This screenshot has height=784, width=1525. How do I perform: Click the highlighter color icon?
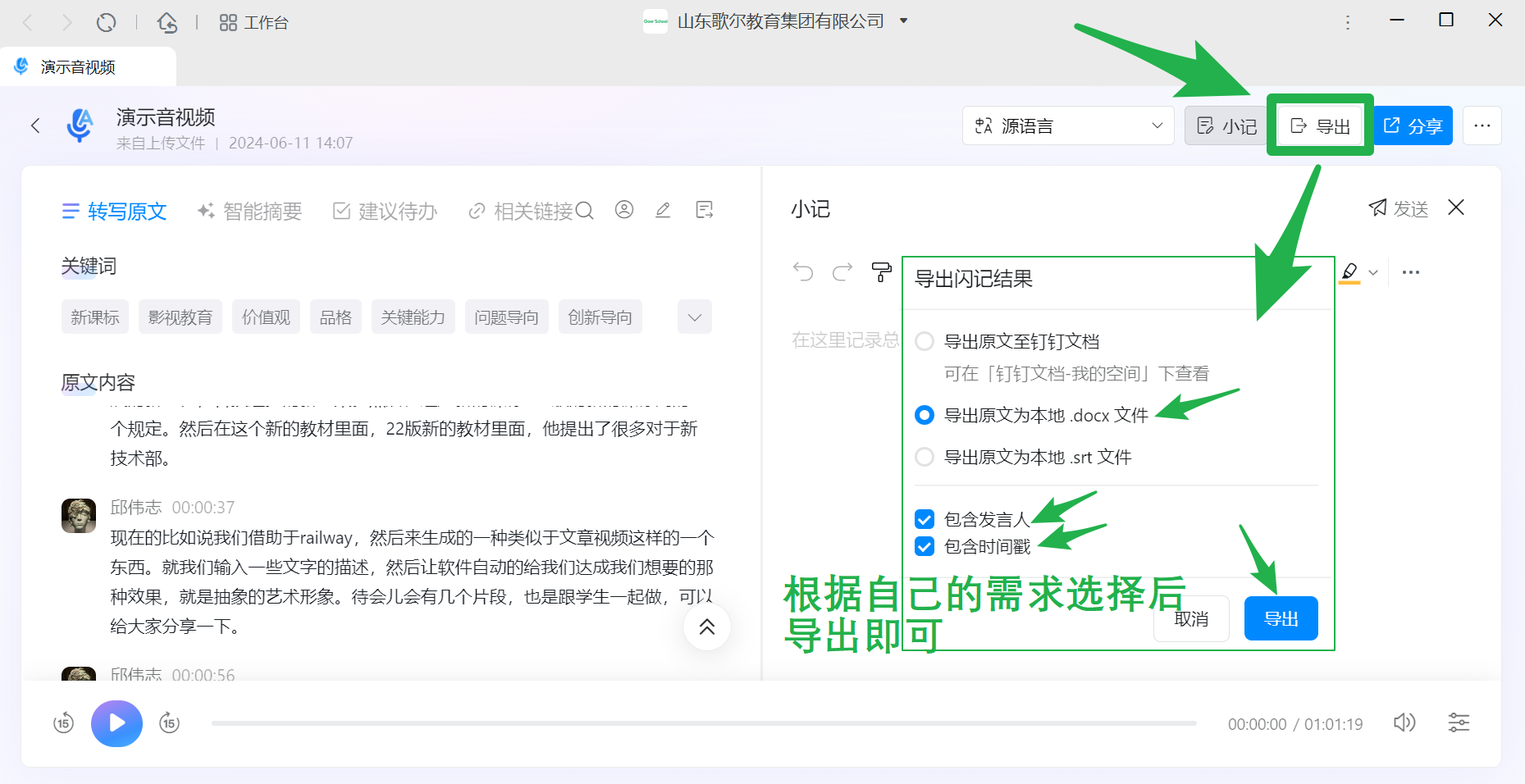tap(1349, 272)
